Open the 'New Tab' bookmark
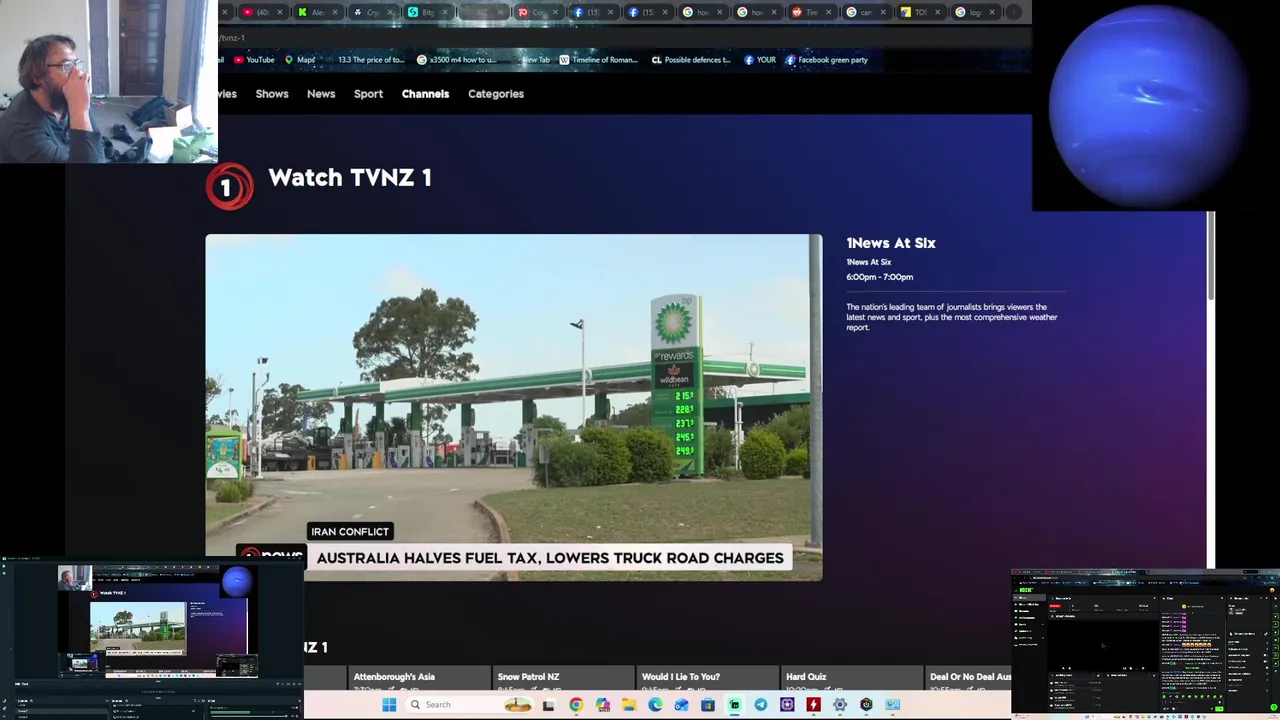This screenshot has height=720, width=1280. click(531, 60)
